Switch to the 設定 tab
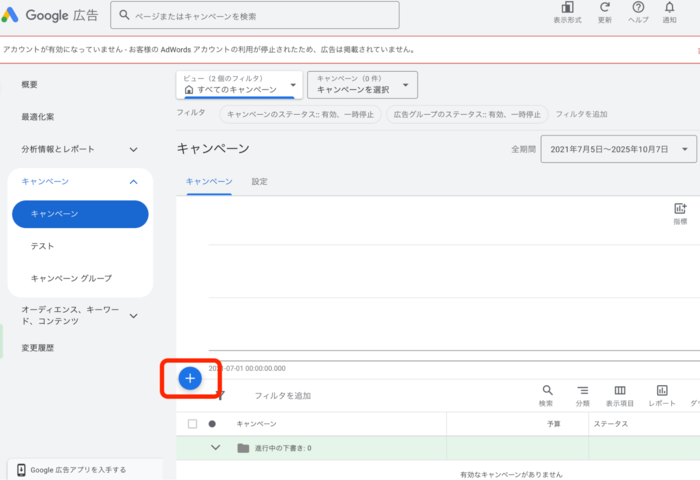This screenshot has width=700, height=480. click(259, 181)
